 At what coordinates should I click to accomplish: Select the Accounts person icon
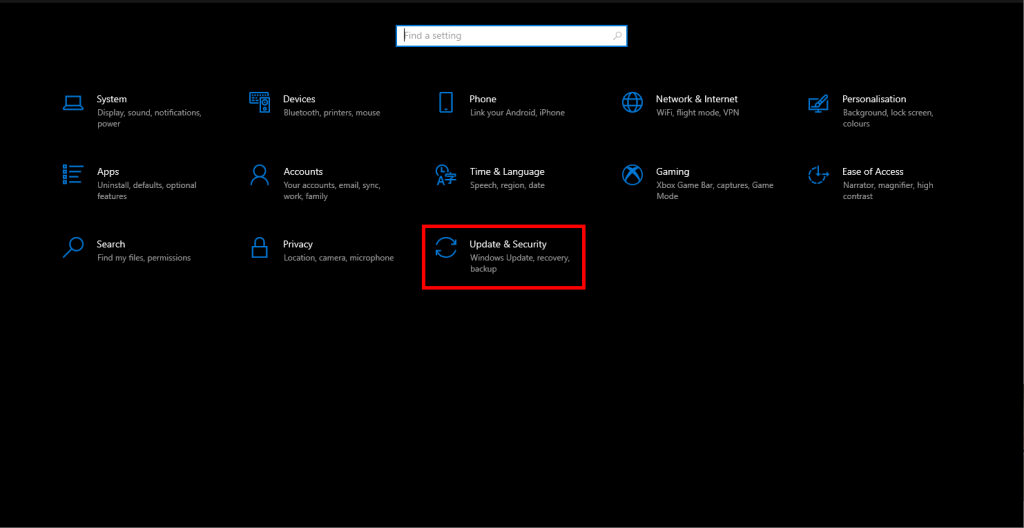[259, 175]
